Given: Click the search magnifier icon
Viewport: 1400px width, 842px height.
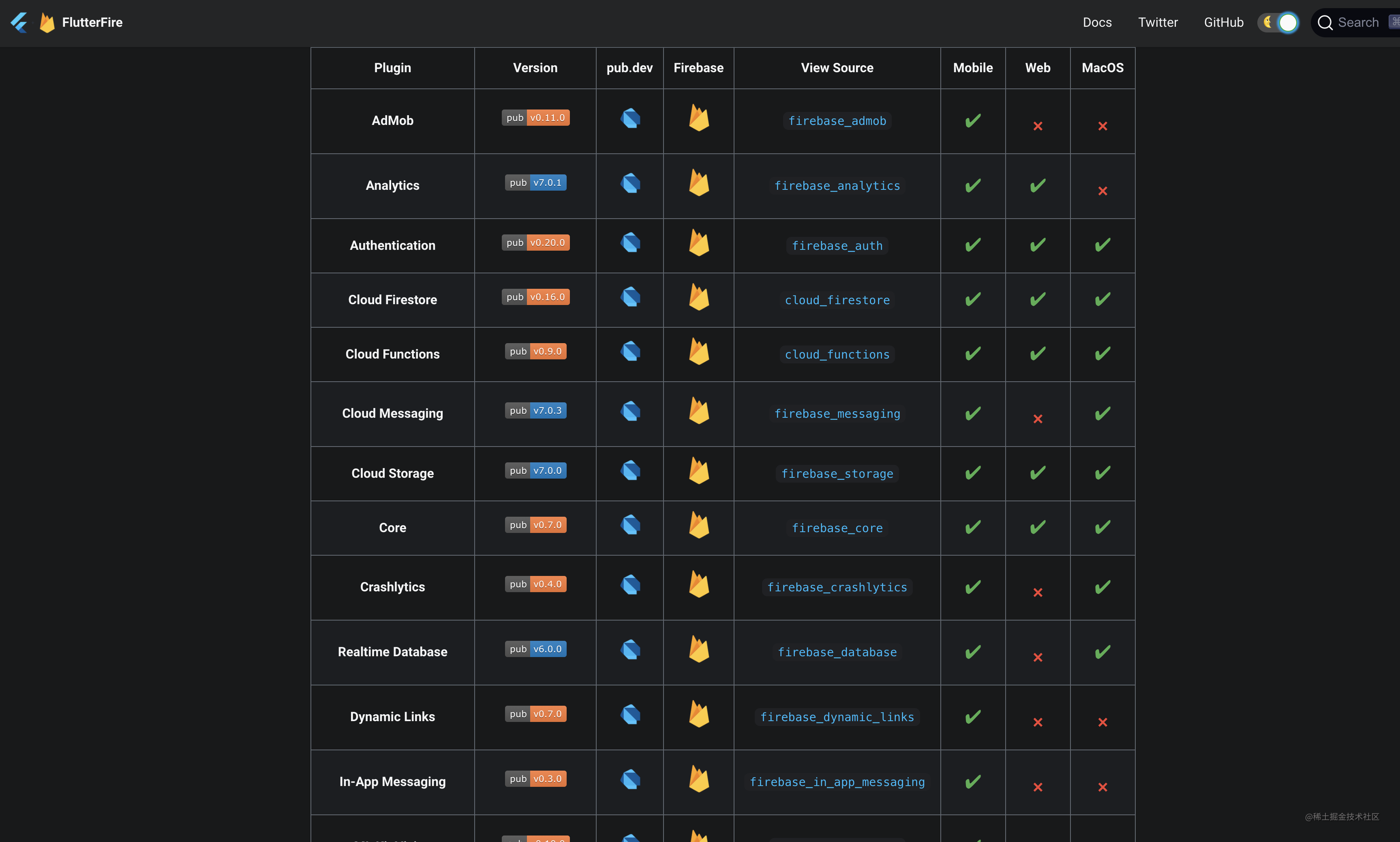Looking at the screenshot, I should point(1325,23).
